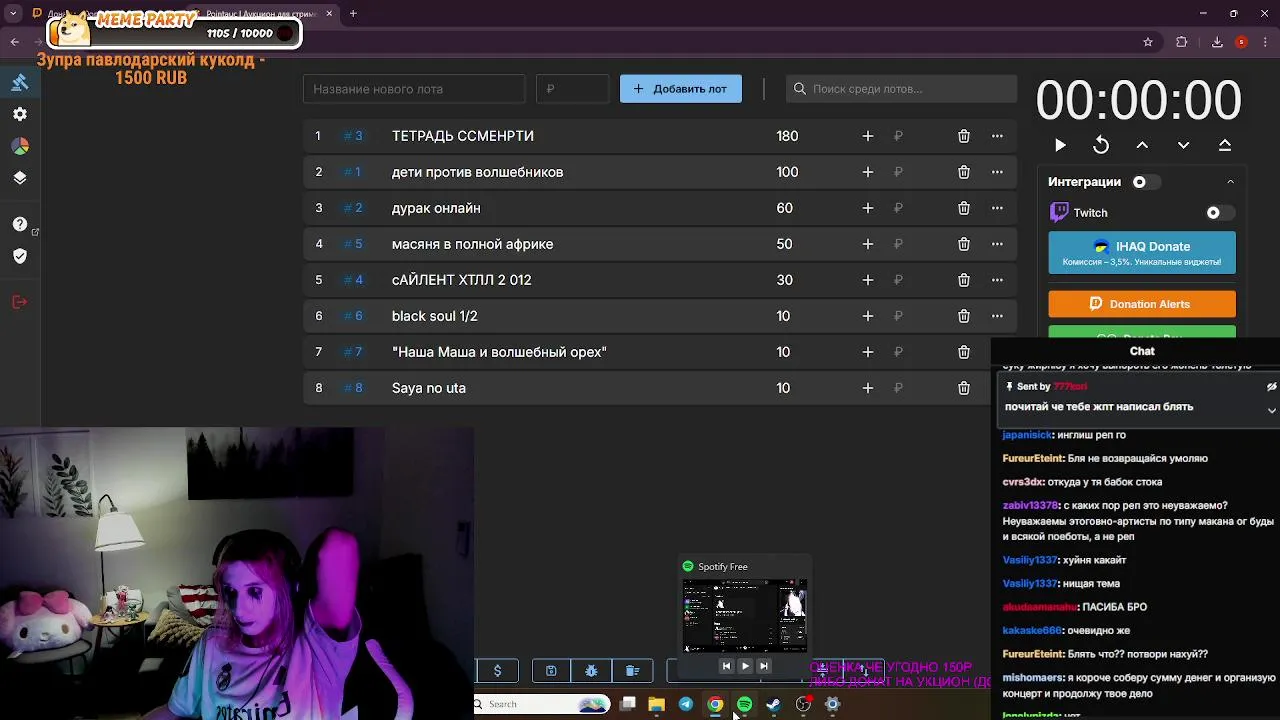Click the Windows taskbar Search box
Image resolution: width=1280 pixels, height=720 pixels.
(541, 704)
